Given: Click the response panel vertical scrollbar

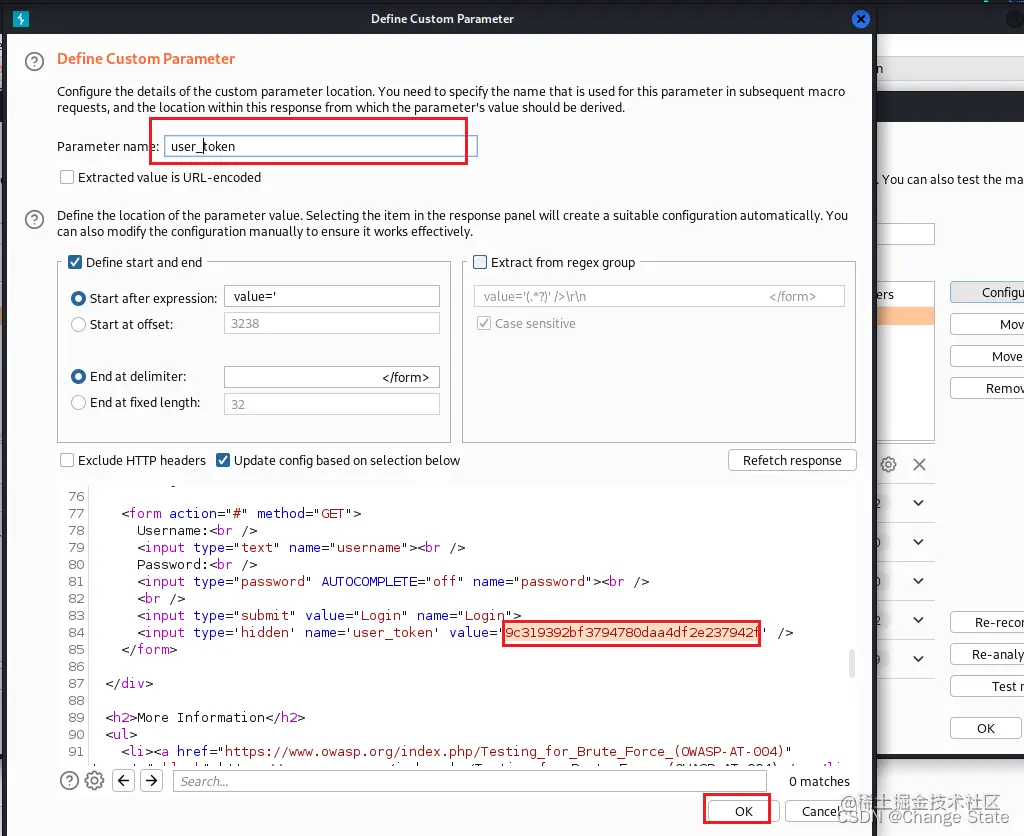Looking at the screenshot, I should 852,664.
